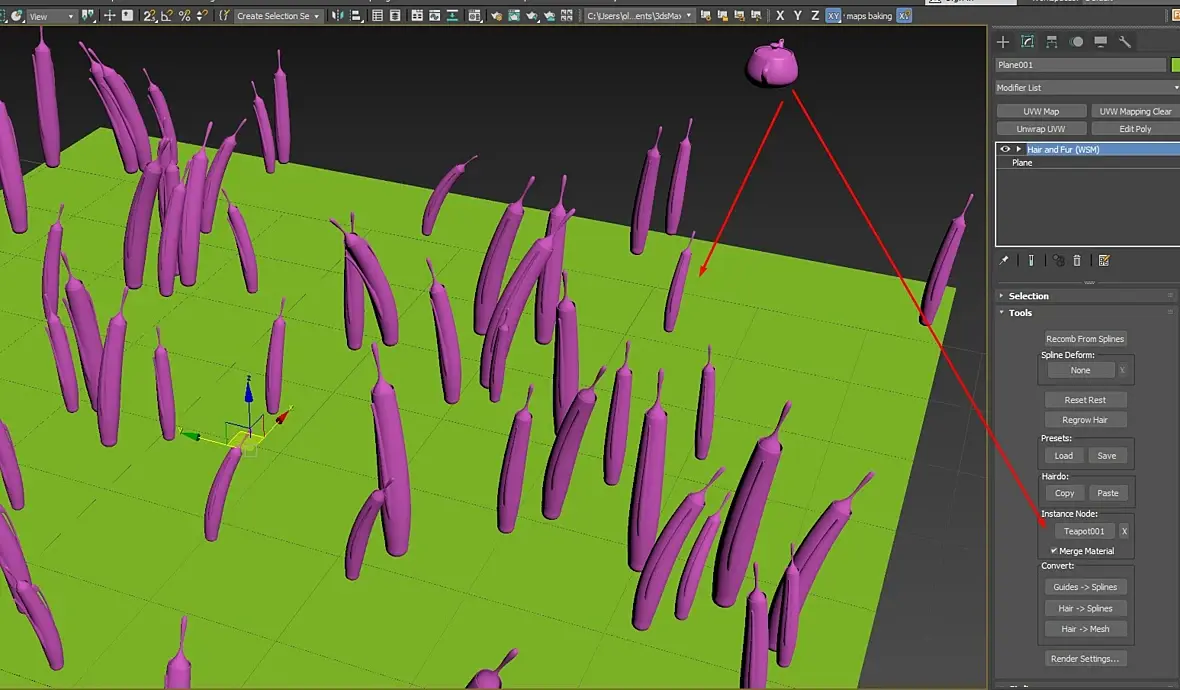Image resolution: width=1180 pixels, height=690 pixels.
Task: Pin the modifier stack
Action: click(1004, 260)
